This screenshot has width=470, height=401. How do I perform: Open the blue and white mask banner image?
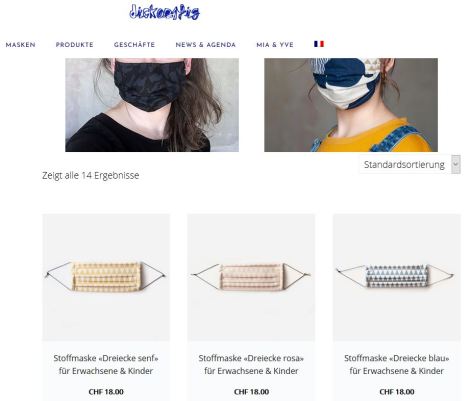(351, 105)
